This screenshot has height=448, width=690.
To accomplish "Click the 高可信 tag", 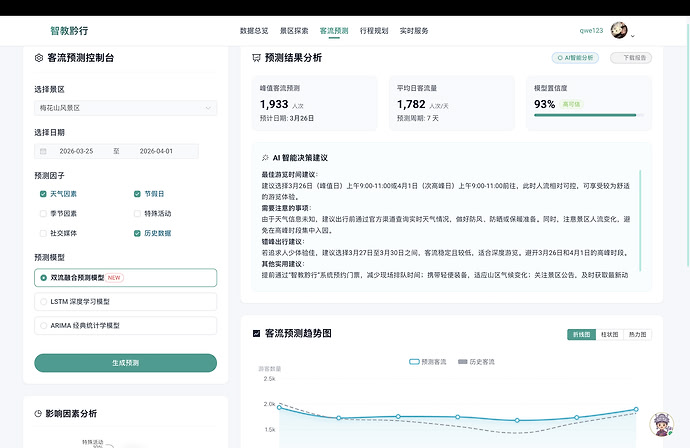I will pyautogui.click(x=571, y=104).
